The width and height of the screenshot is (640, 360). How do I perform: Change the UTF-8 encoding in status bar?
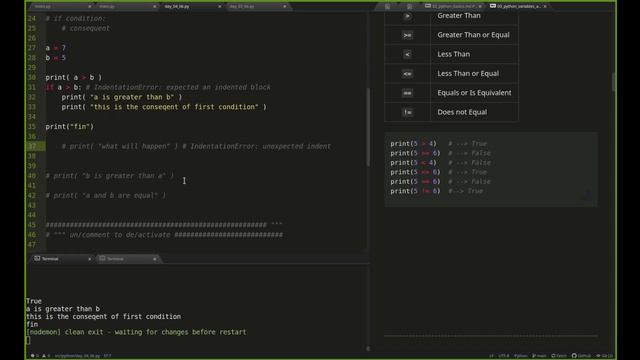click(503, 356)
